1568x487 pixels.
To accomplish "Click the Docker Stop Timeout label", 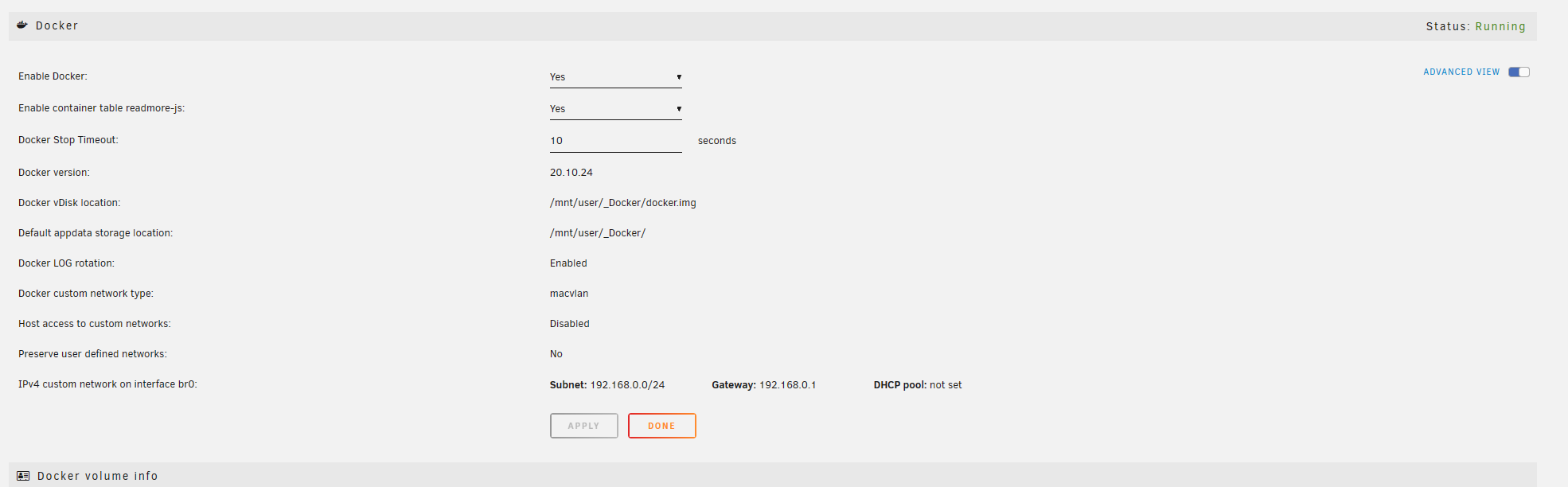I will click(68, 140).
